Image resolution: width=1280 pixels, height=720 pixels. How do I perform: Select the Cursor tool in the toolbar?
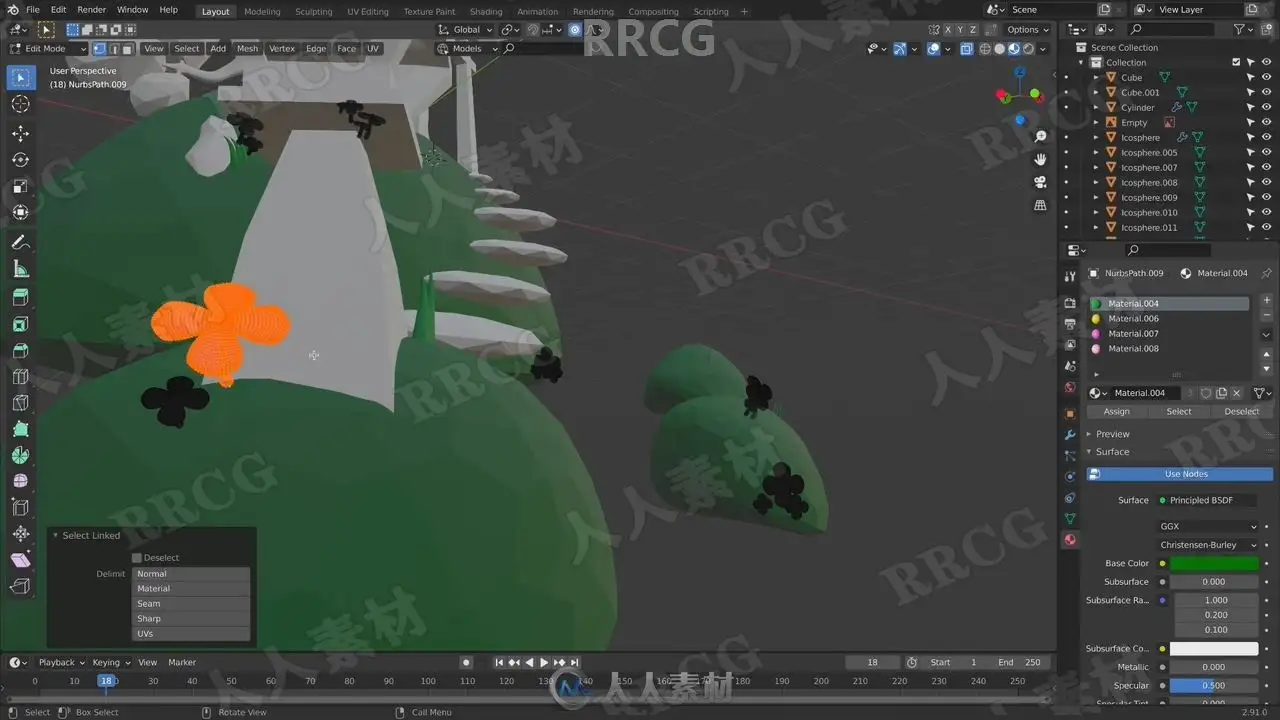[21, 104]
